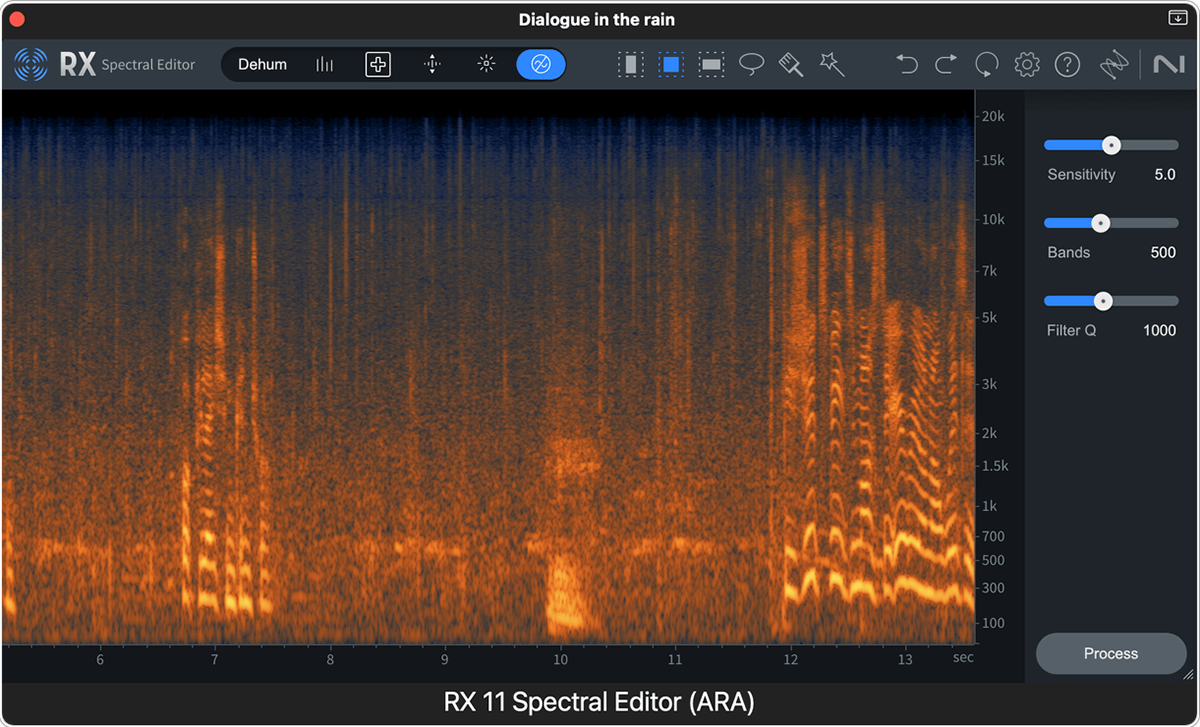Open the settings gear
1200x727 pixels.
1027,65
